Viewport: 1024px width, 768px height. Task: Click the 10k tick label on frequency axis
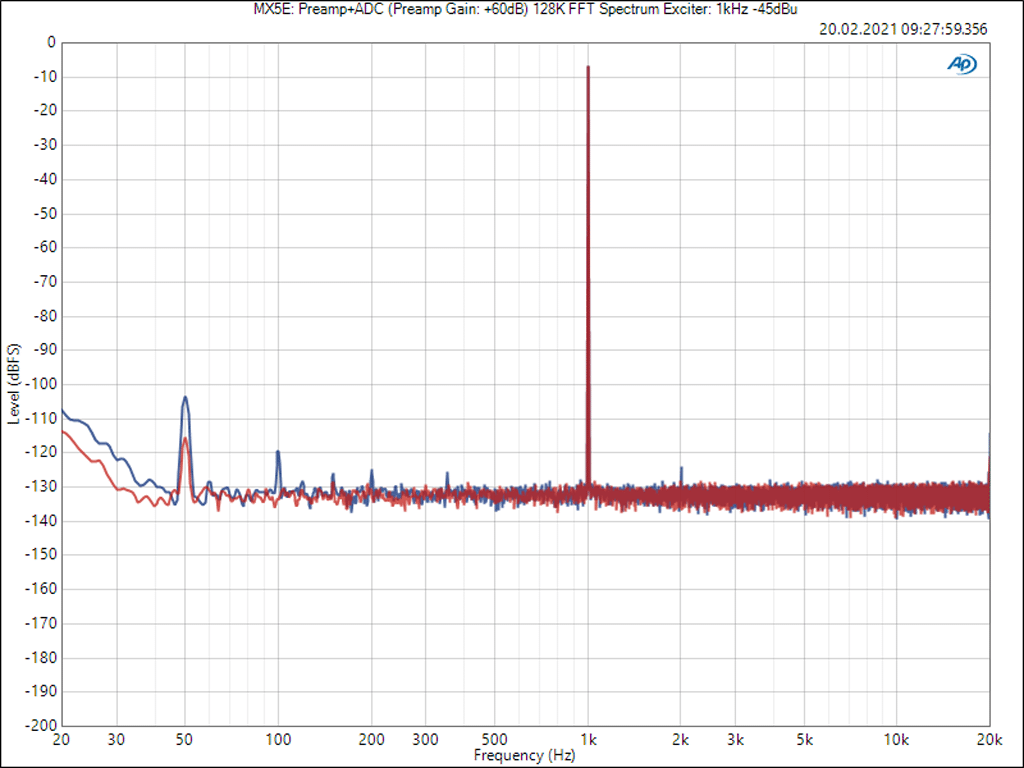[896, 739]
